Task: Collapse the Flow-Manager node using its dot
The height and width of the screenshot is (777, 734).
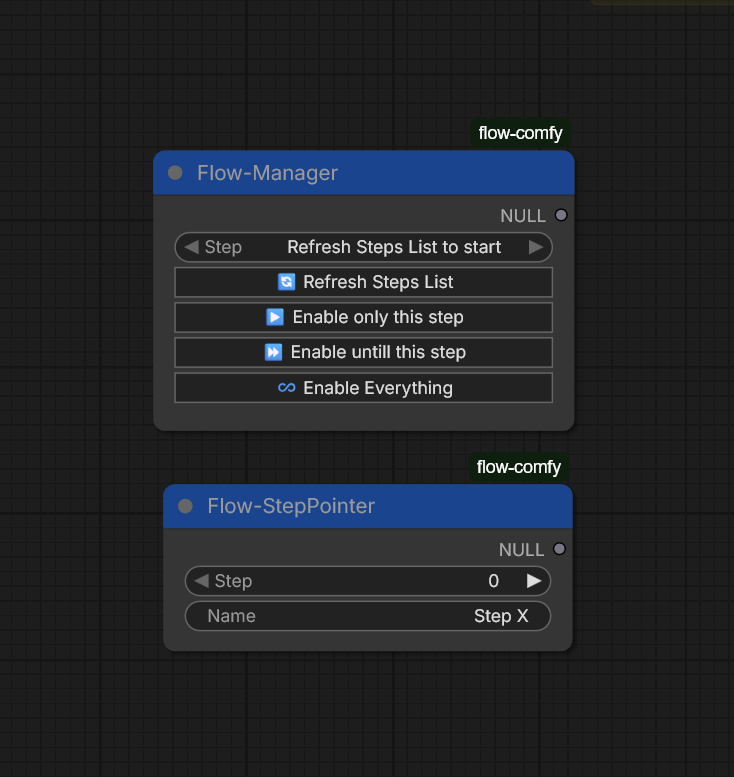Action: (175, 173)
